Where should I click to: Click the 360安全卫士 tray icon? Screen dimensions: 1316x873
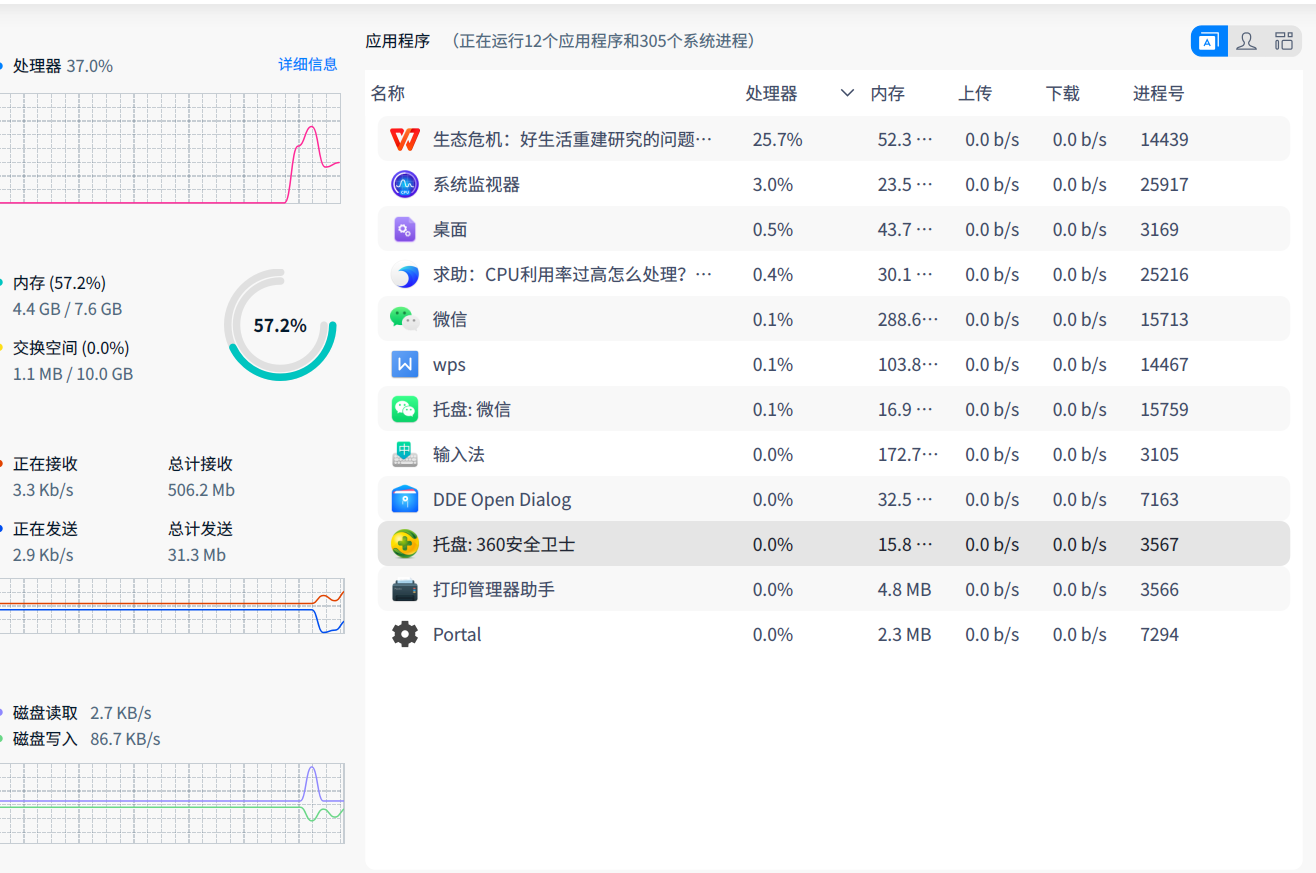[x=404, y=544]
